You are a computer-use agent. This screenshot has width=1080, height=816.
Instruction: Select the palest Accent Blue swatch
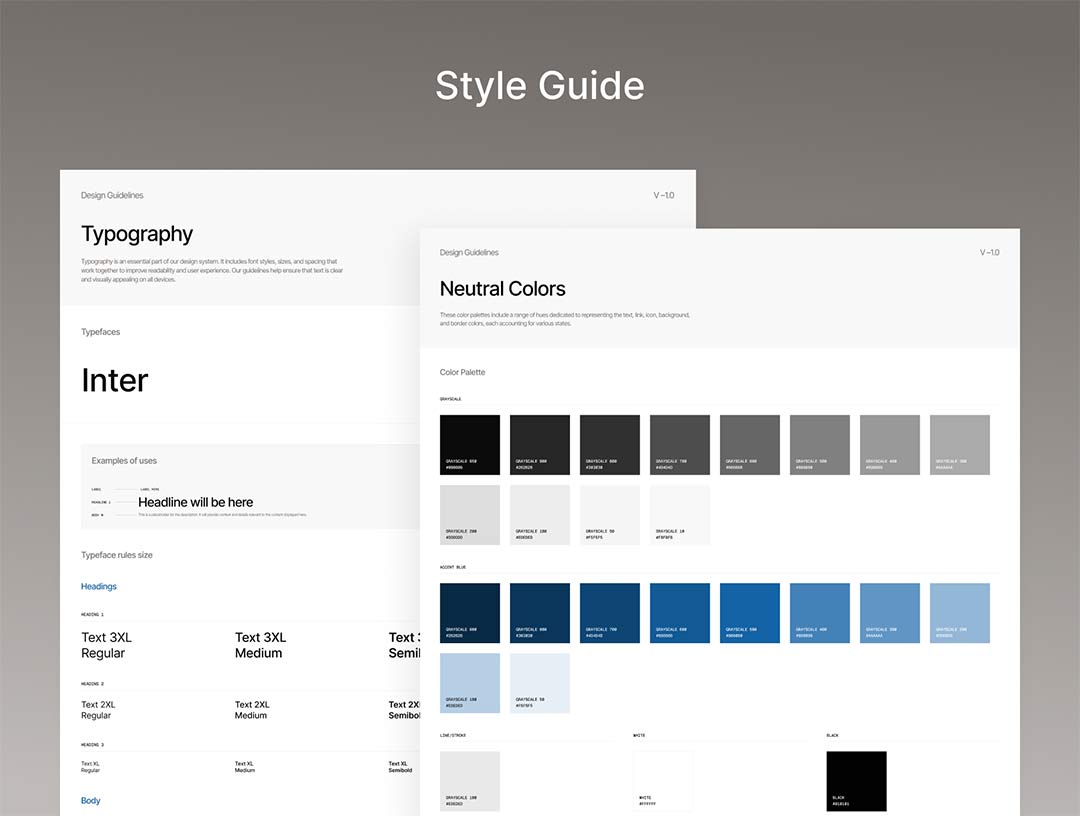pos(540,683)
